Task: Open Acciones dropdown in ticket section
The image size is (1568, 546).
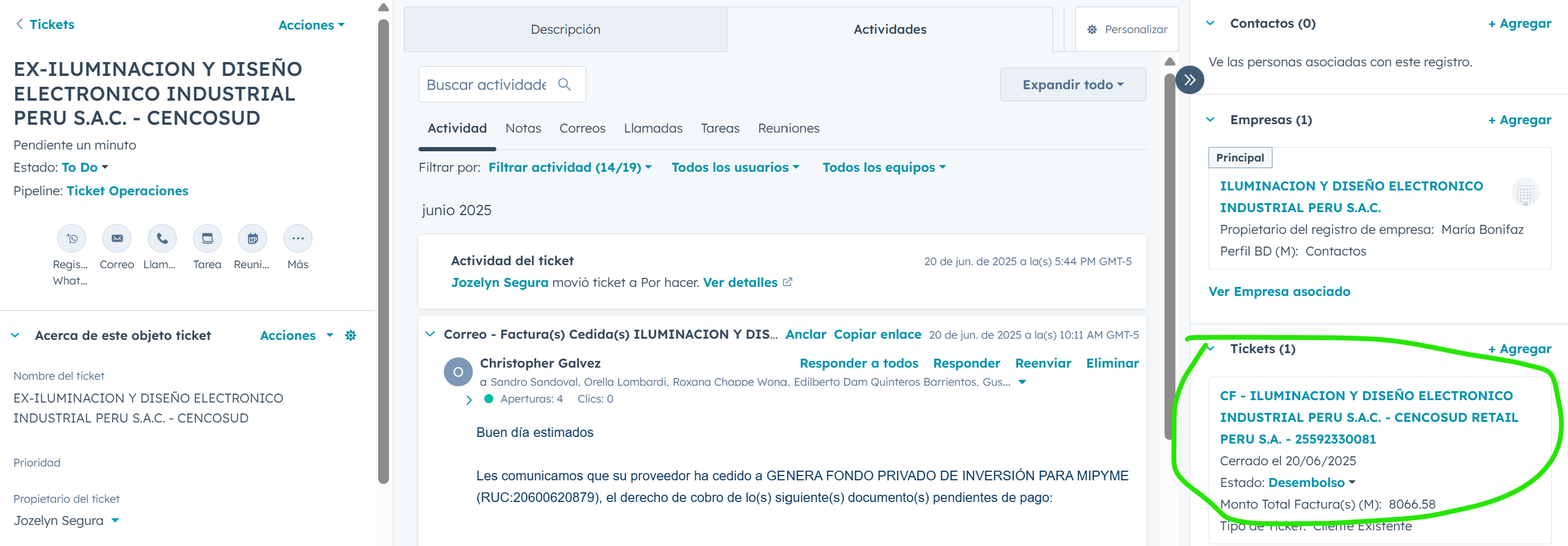Action: [x=297, y=336]
